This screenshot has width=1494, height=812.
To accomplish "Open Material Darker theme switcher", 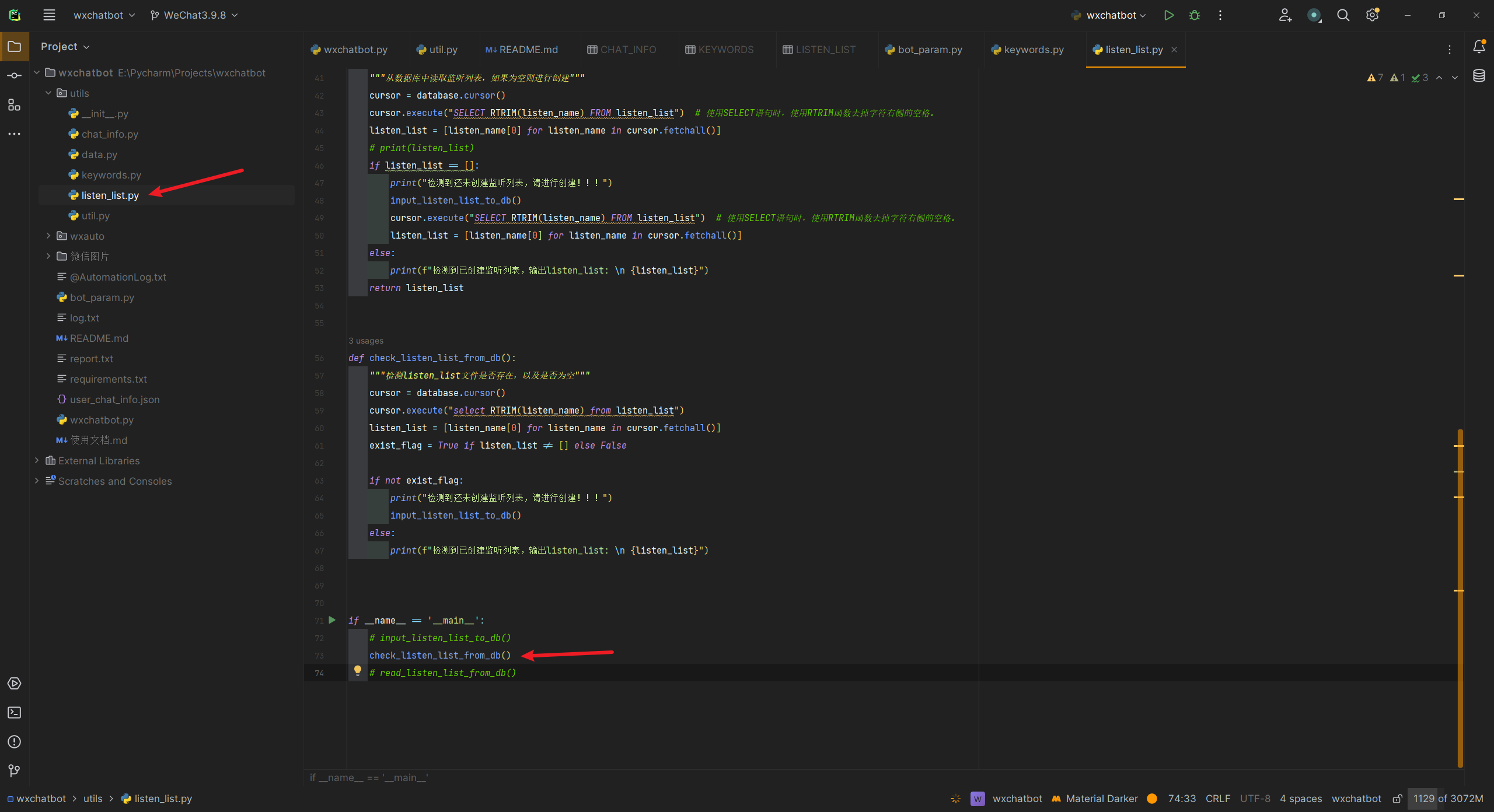I will click(x=1095, y=799).
